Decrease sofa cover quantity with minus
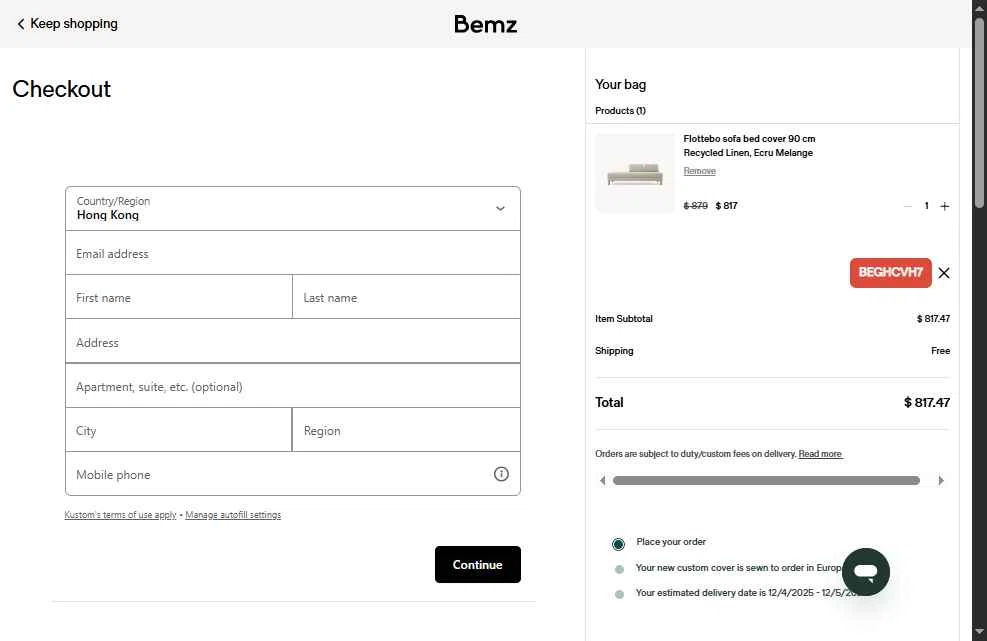 (908, 207)
